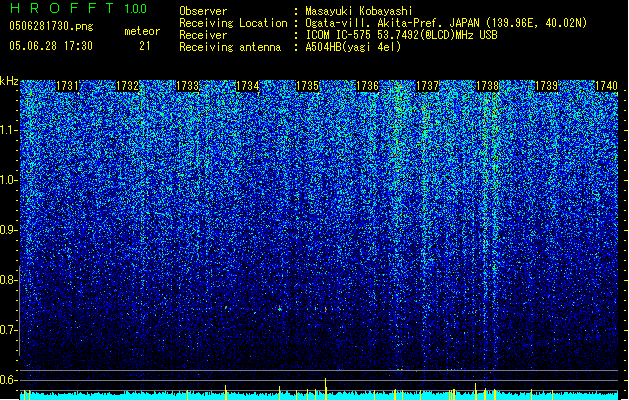Click the 'Receiving Location' label

[x=233, y=23]
